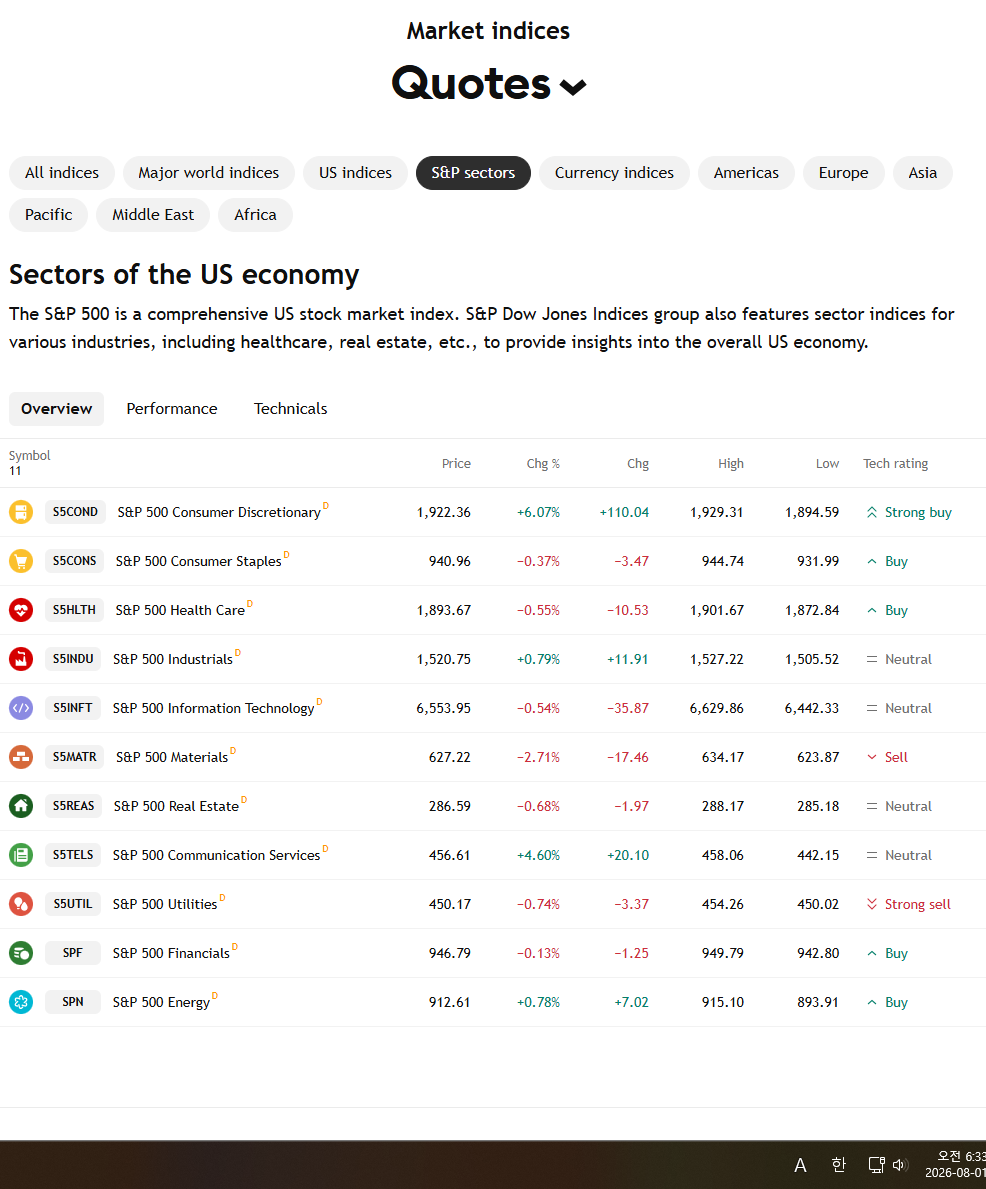The width and height of the screenshot is (986, 1189).
Task: Open the S5CONS ticker badge
Action: tap(74, 561)
